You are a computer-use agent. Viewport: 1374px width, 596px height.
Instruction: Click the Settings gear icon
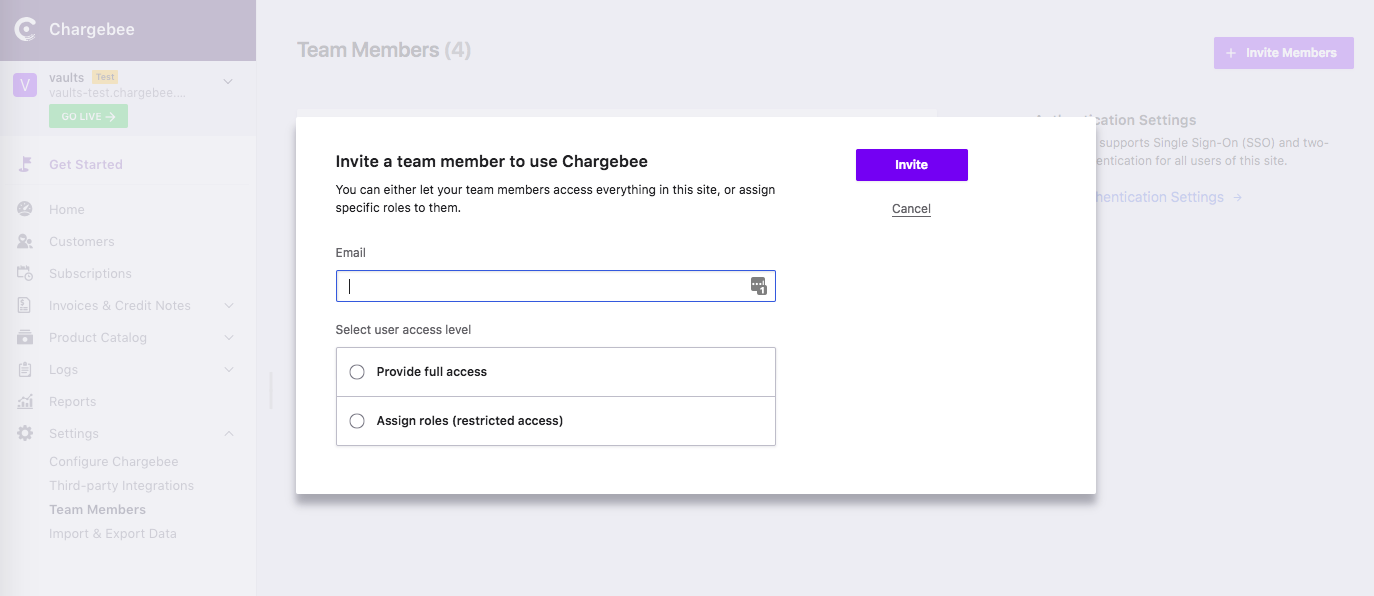26,433
